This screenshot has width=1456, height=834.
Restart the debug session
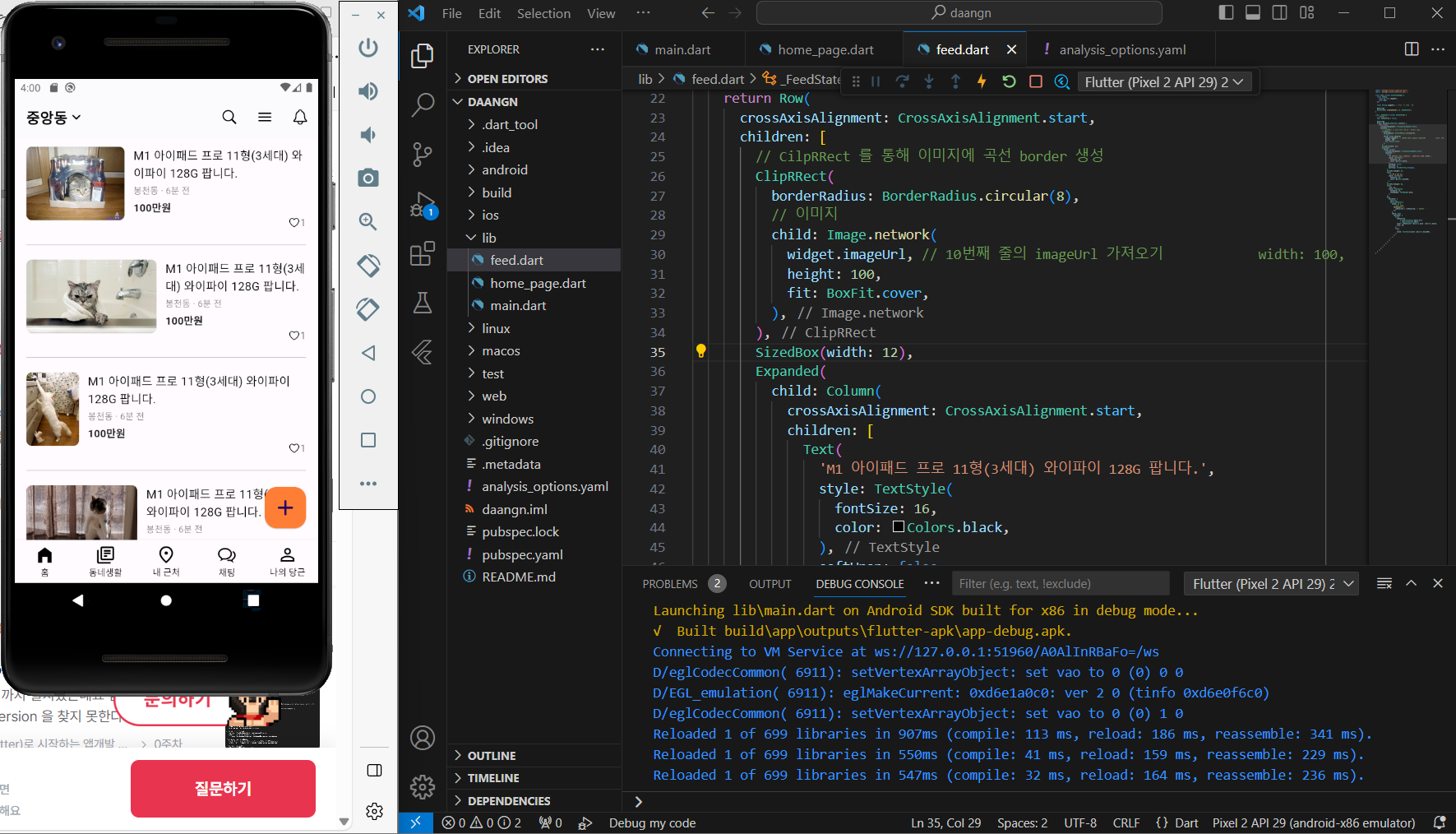[x=1009, y=81]
